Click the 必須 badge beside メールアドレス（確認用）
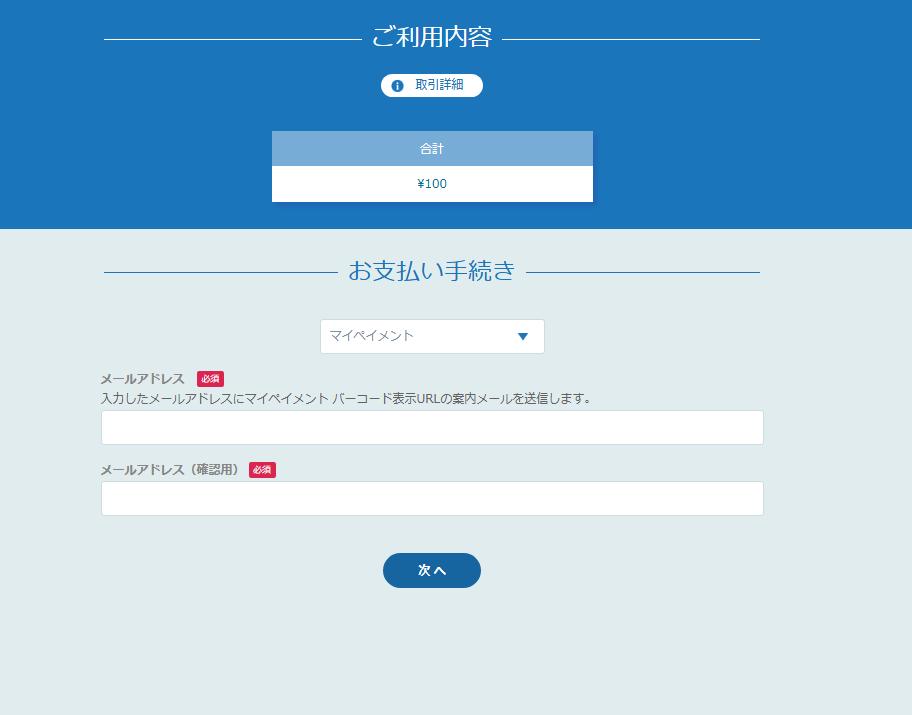Image resolution: width=912 pixels, height=715 pixels. click(262, 470)
